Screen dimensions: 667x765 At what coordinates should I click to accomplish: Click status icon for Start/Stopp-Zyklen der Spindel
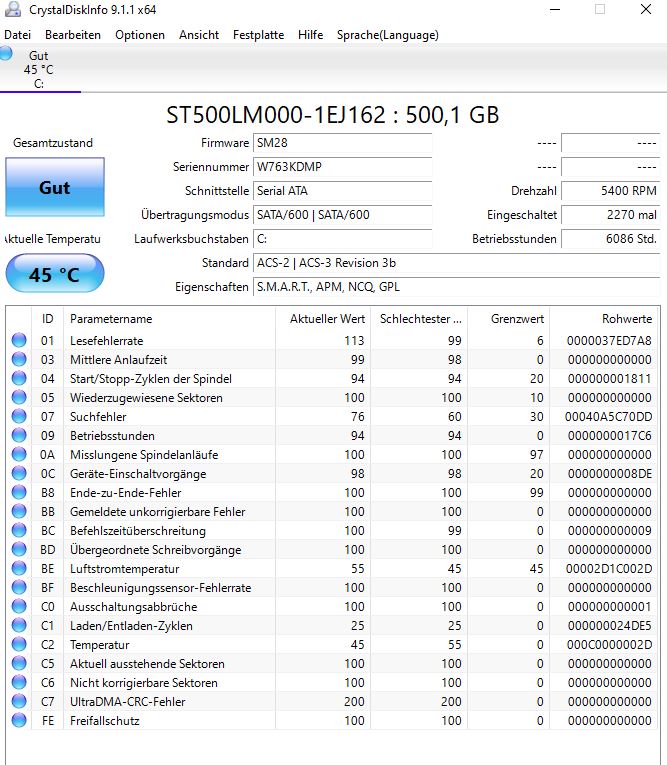click(19, 378)
